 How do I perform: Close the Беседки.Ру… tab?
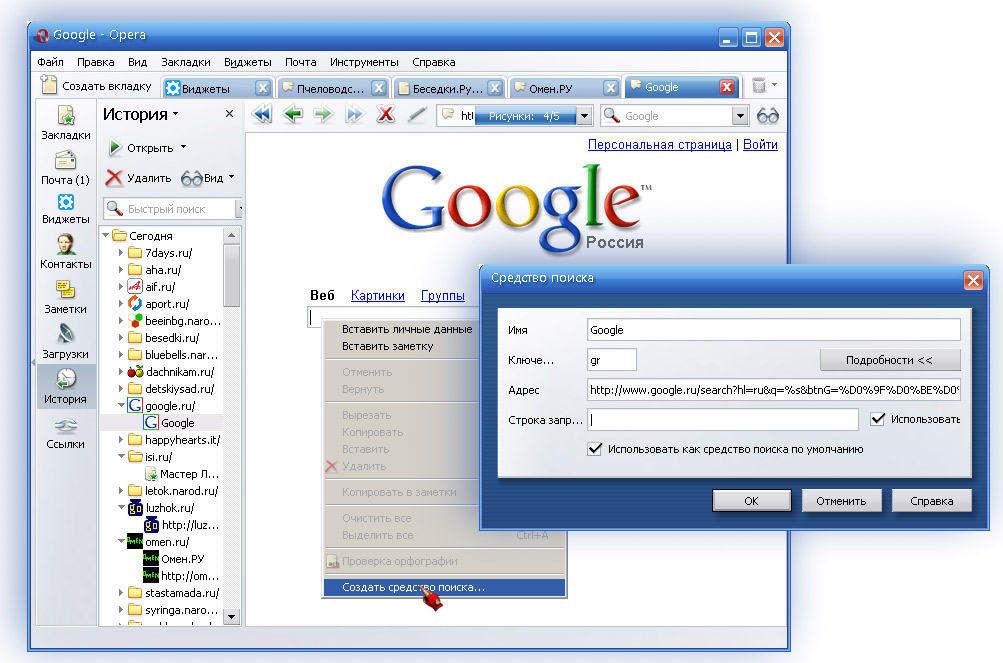[494, 88]
